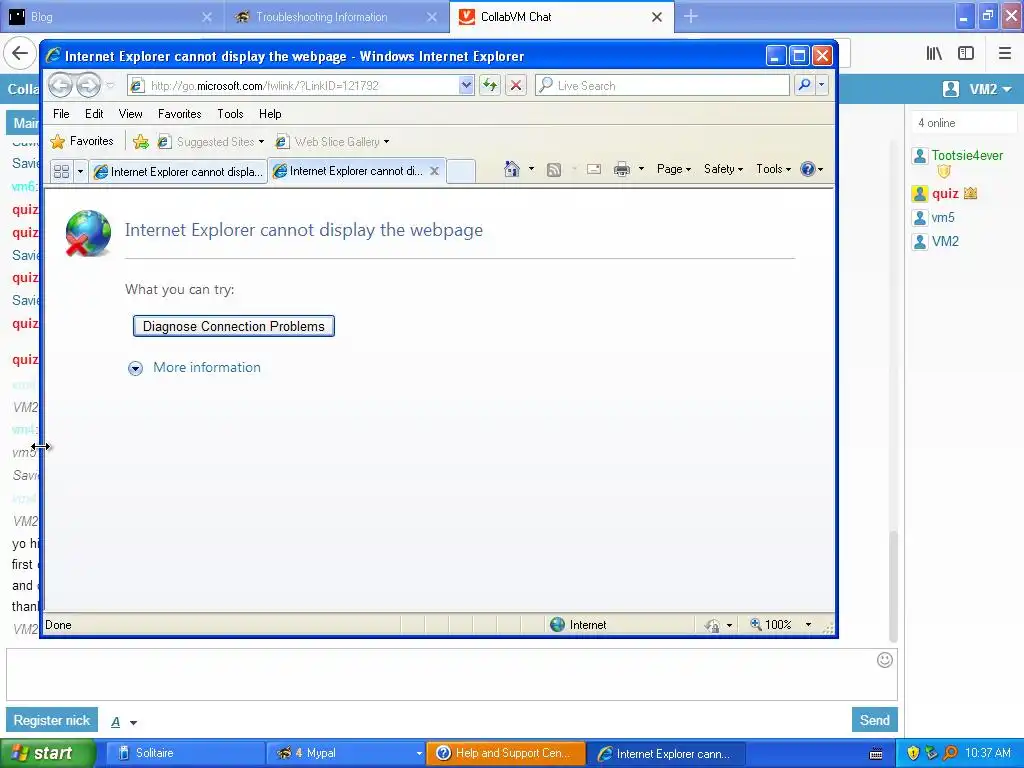Close the second Internet Explorer tab

(x=434, y=171)
